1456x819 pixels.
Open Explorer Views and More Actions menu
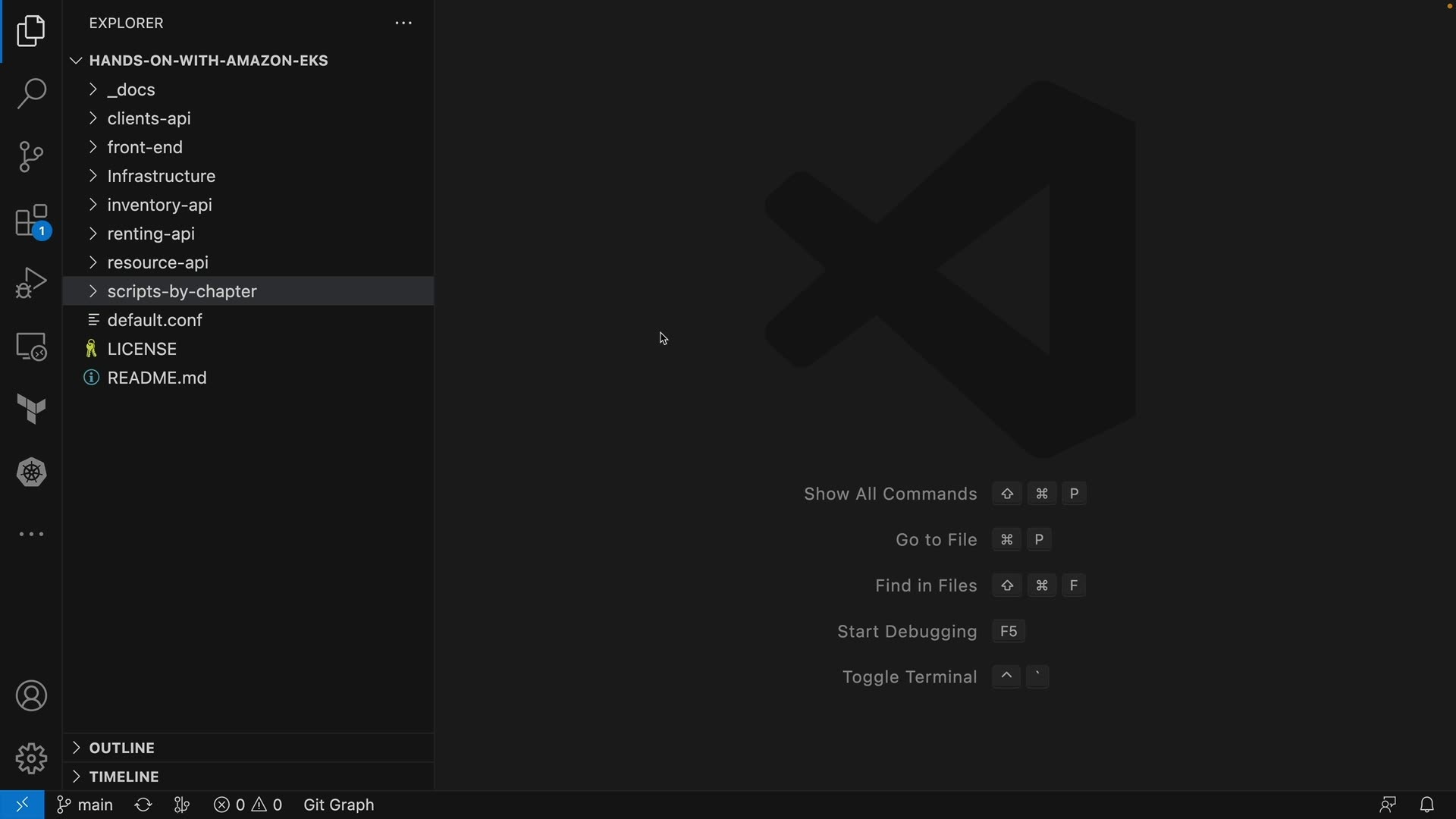click(403, 24)
